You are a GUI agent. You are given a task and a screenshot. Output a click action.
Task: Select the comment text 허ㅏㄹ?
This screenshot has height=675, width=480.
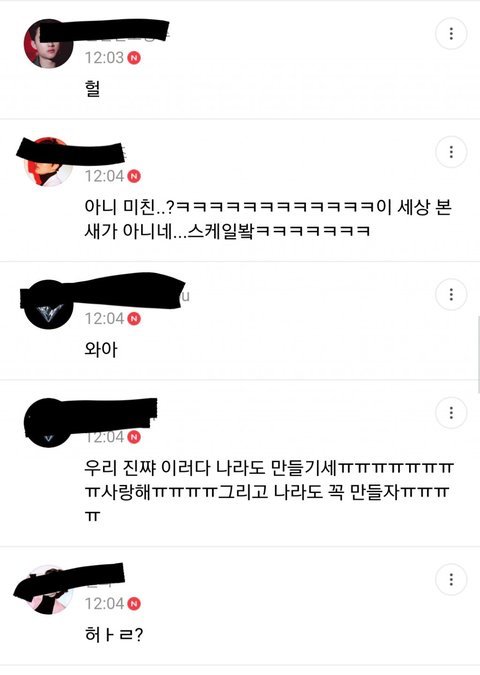point(114,635)
